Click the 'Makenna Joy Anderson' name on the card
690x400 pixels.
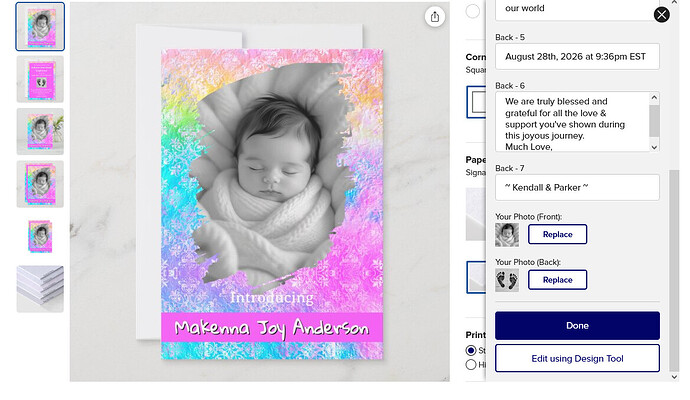click(272, 328)
